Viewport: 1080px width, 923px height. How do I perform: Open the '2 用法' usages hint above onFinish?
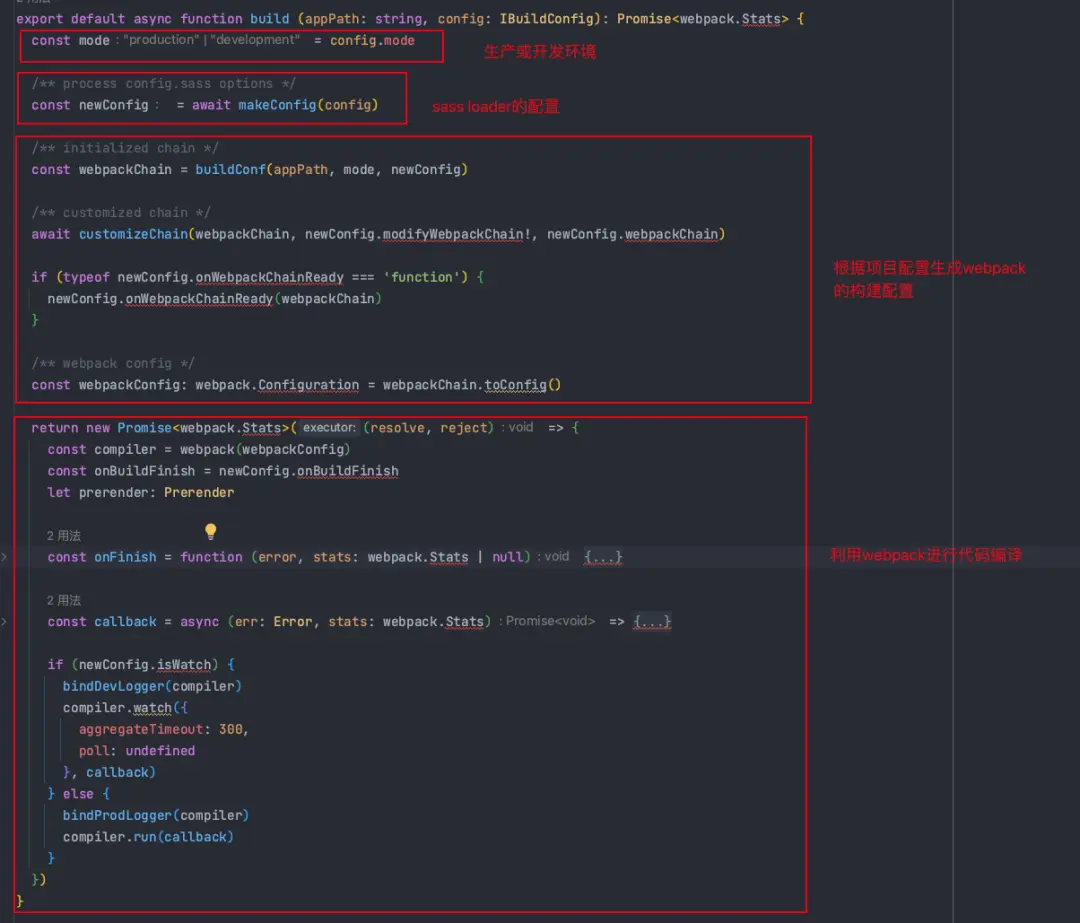(63, 535)
